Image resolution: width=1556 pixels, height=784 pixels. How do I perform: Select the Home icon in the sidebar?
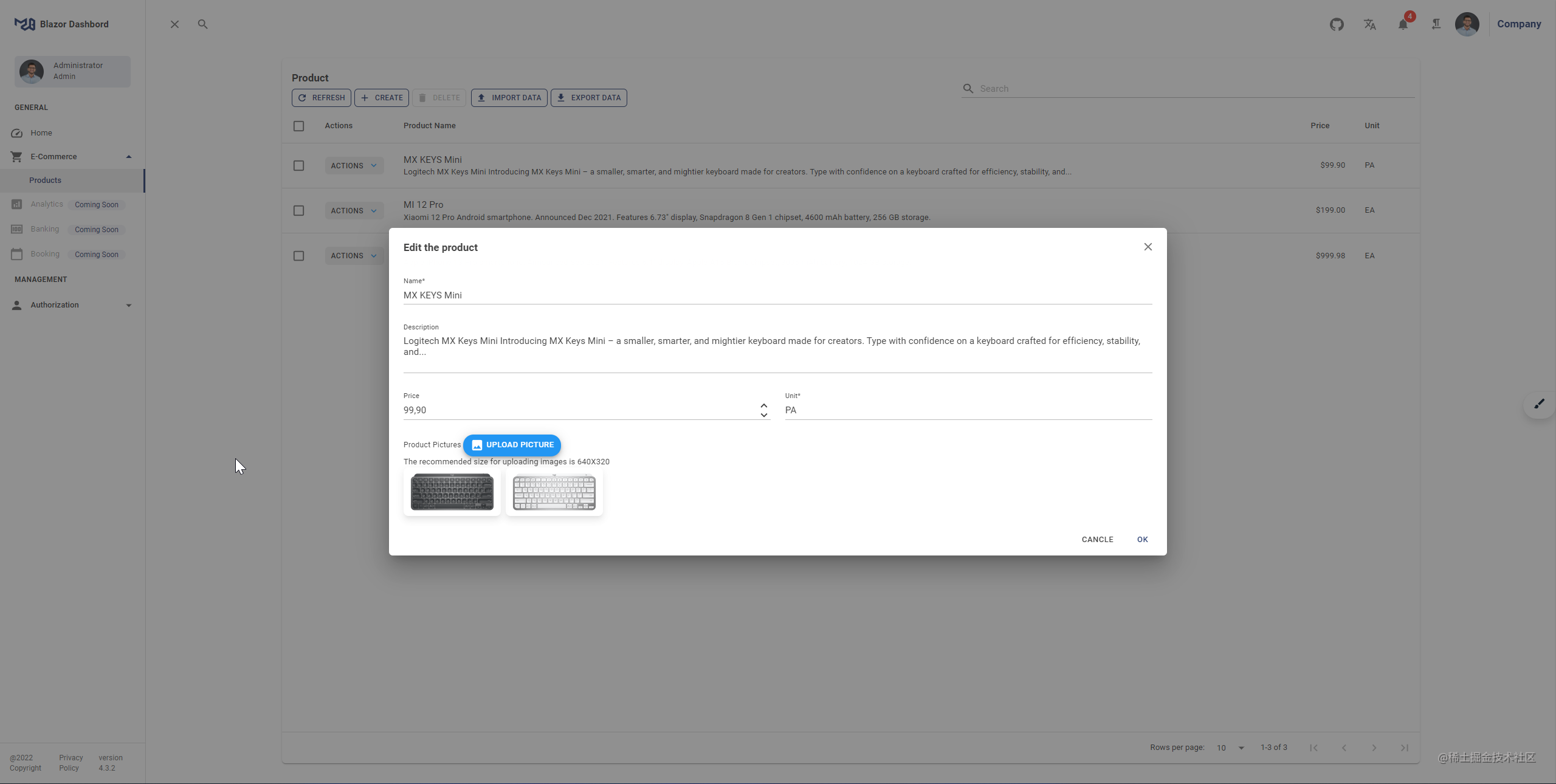(x=16, y=132)
